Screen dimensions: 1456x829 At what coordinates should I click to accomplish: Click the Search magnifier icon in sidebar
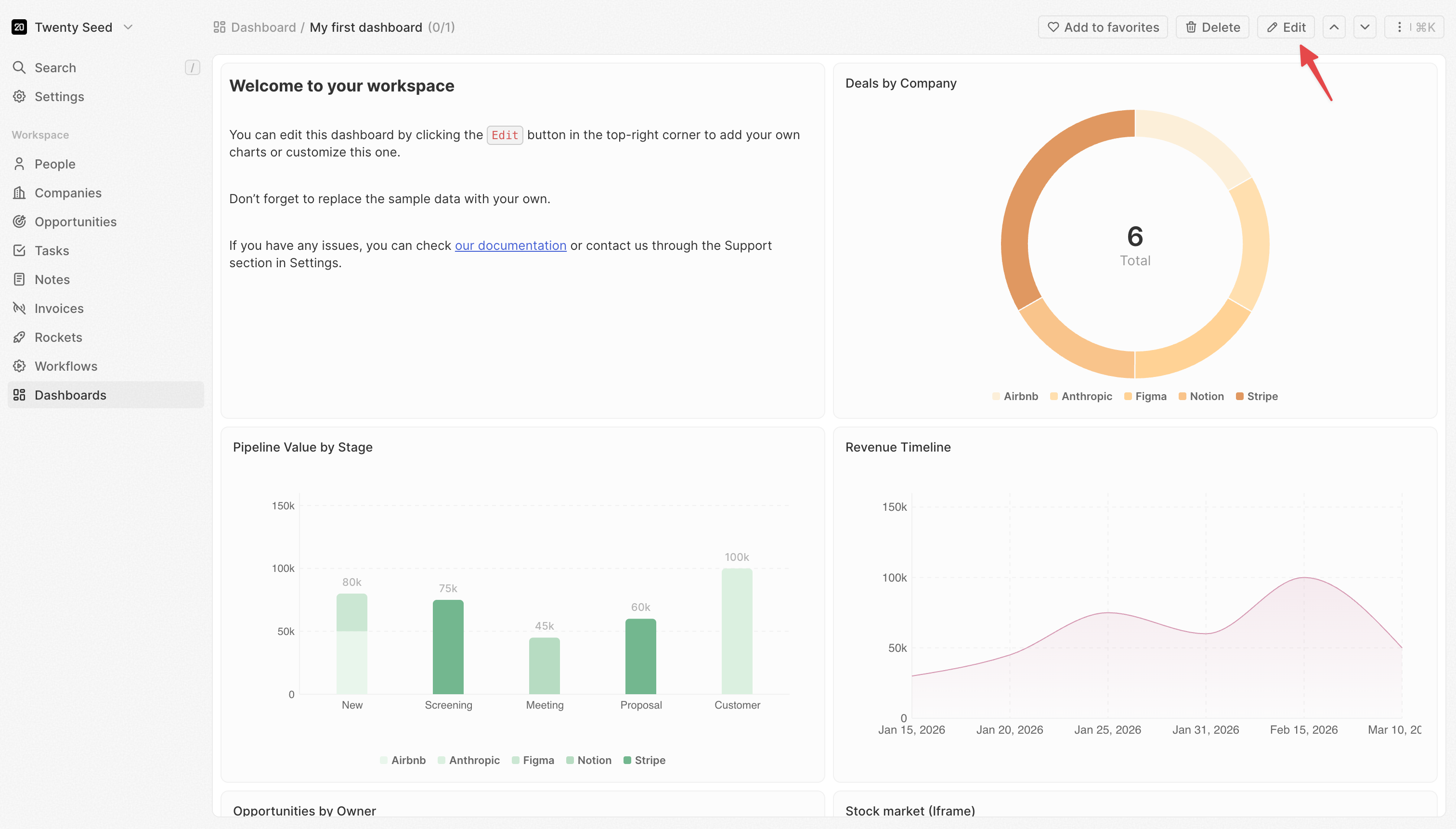pos(19,68)
